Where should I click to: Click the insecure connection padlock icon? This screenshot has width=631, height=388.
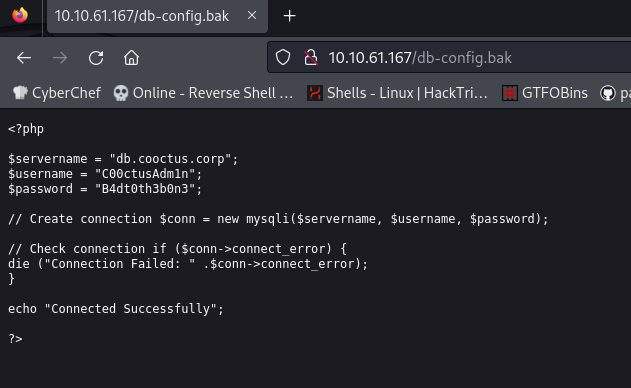pos(311,58)
